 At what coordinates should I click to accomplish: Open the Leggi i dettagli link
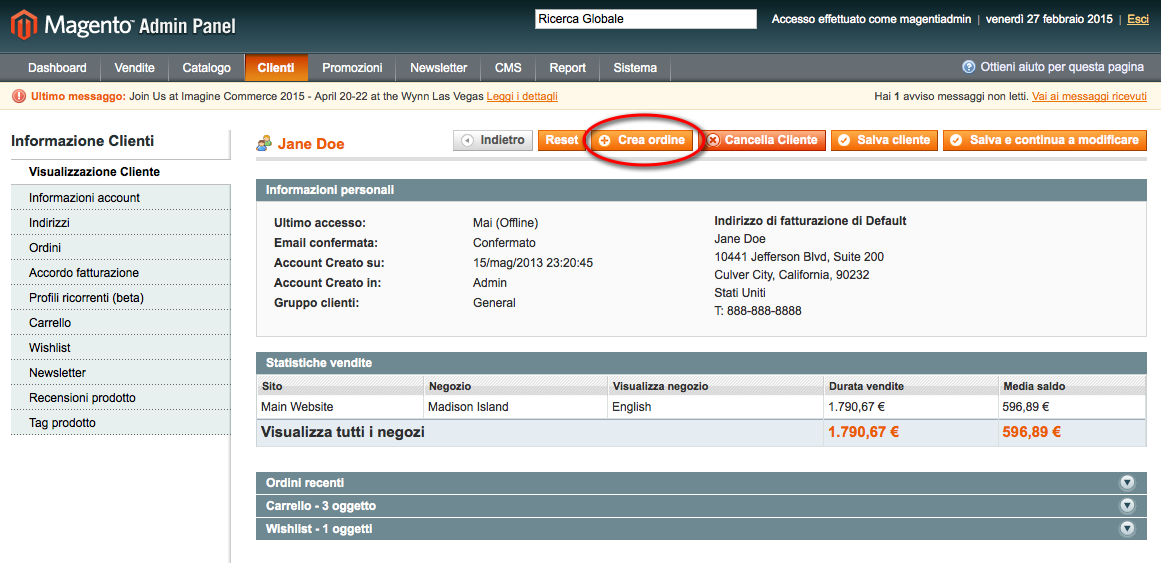point(522,97)
